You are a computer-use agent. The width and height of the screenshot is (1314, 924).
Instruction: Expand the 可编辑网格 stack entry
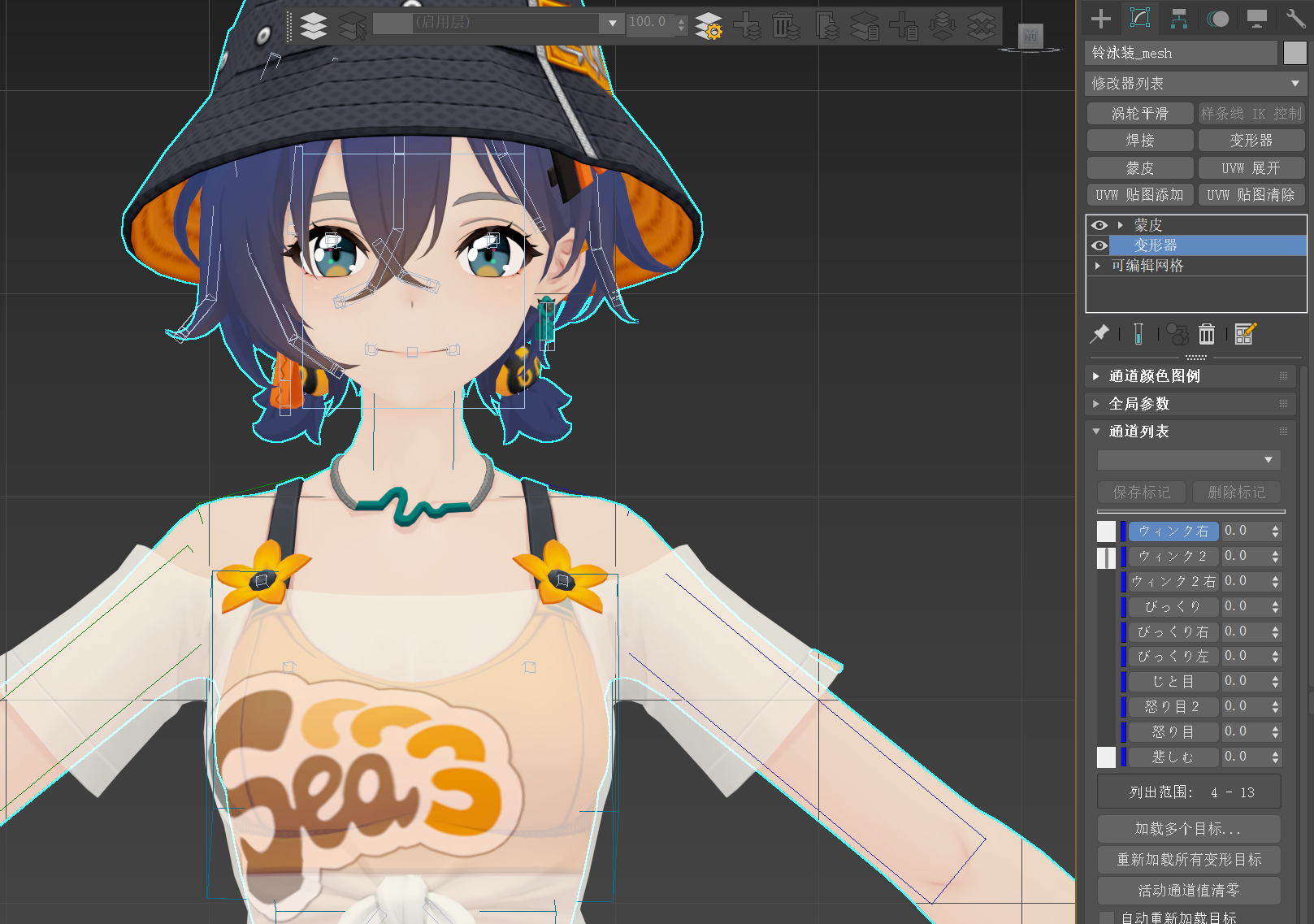(1098, 266)
